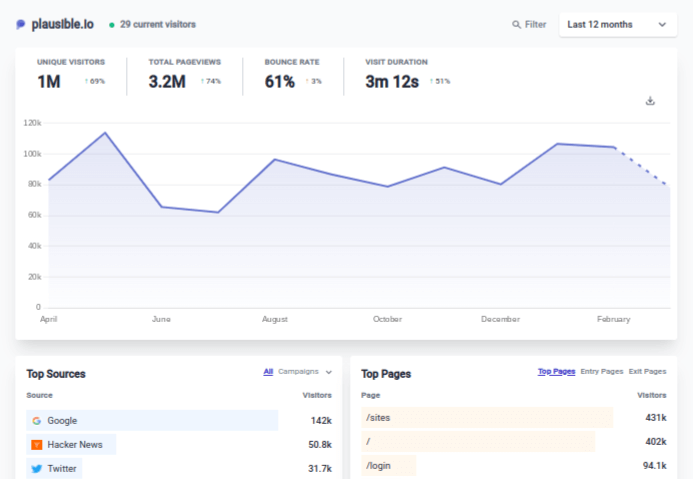The width and height of the screenshot is (693, 479).
Task: Click the Plausible logo icon
Action: pos(21,24)
